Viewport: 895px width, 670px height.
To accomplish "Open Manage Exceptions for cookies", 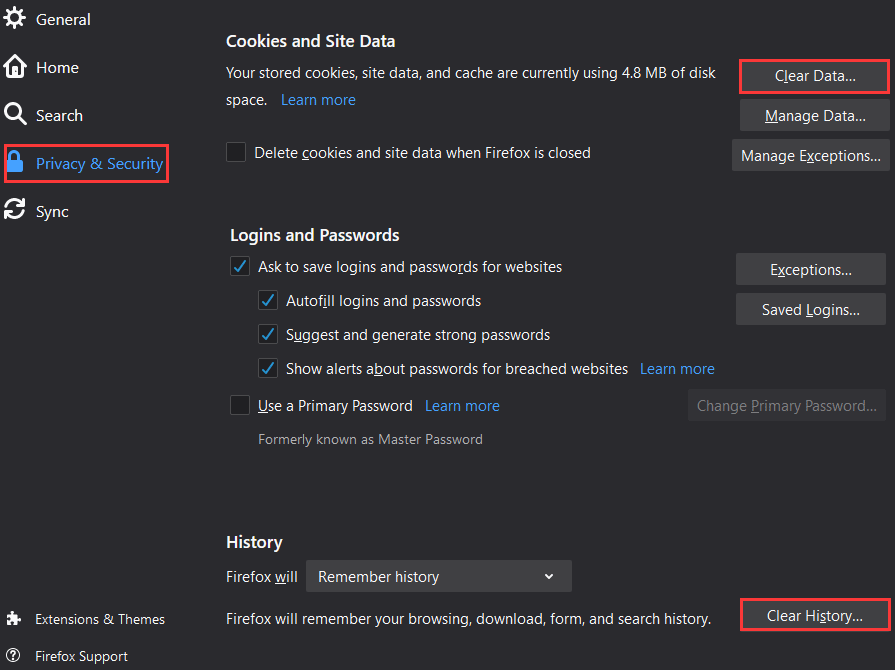I will (811, 155).
